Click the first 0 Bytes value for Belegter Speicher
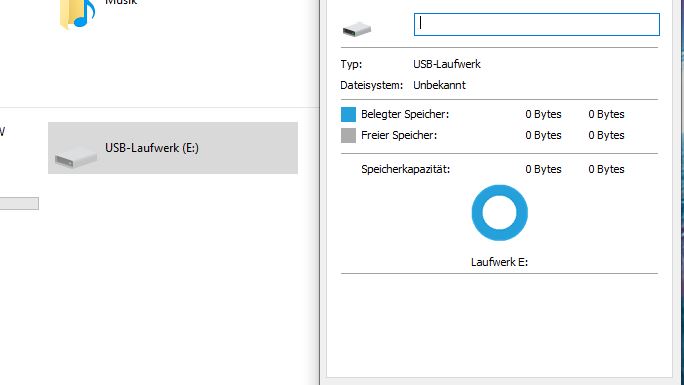 [x=543, y=114]
